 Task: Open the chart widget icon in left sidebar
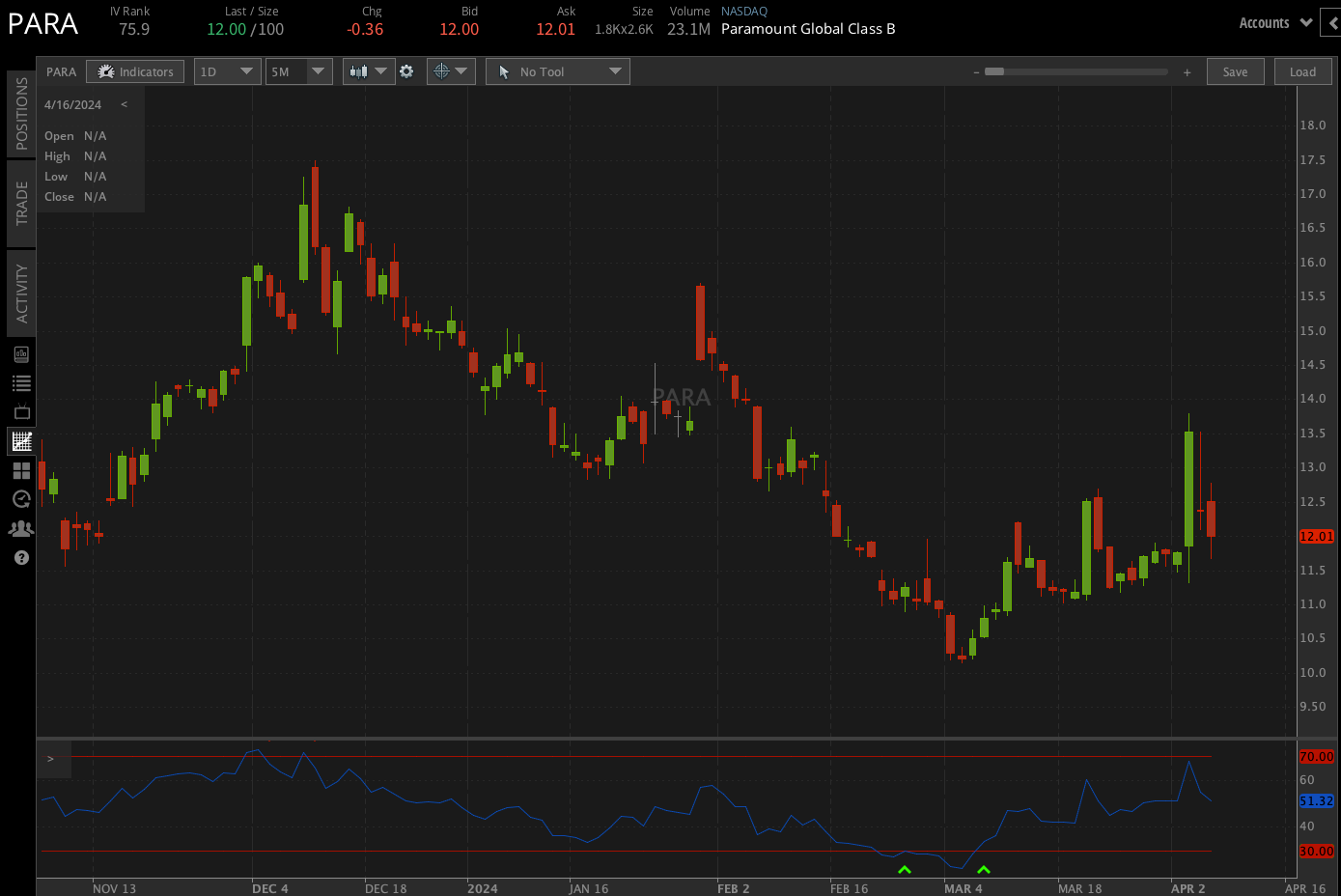pos(20,354)
